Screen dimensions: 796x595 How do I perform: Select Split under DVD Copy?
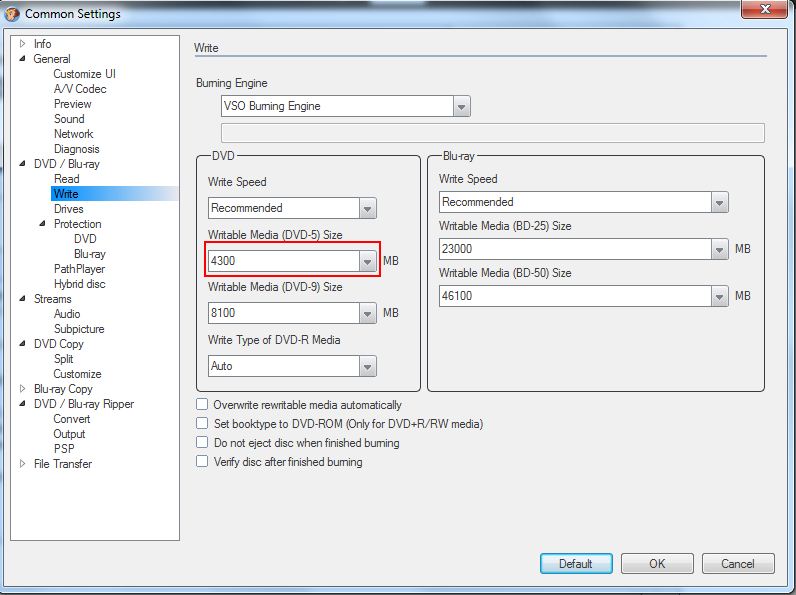tap(63, 359)
